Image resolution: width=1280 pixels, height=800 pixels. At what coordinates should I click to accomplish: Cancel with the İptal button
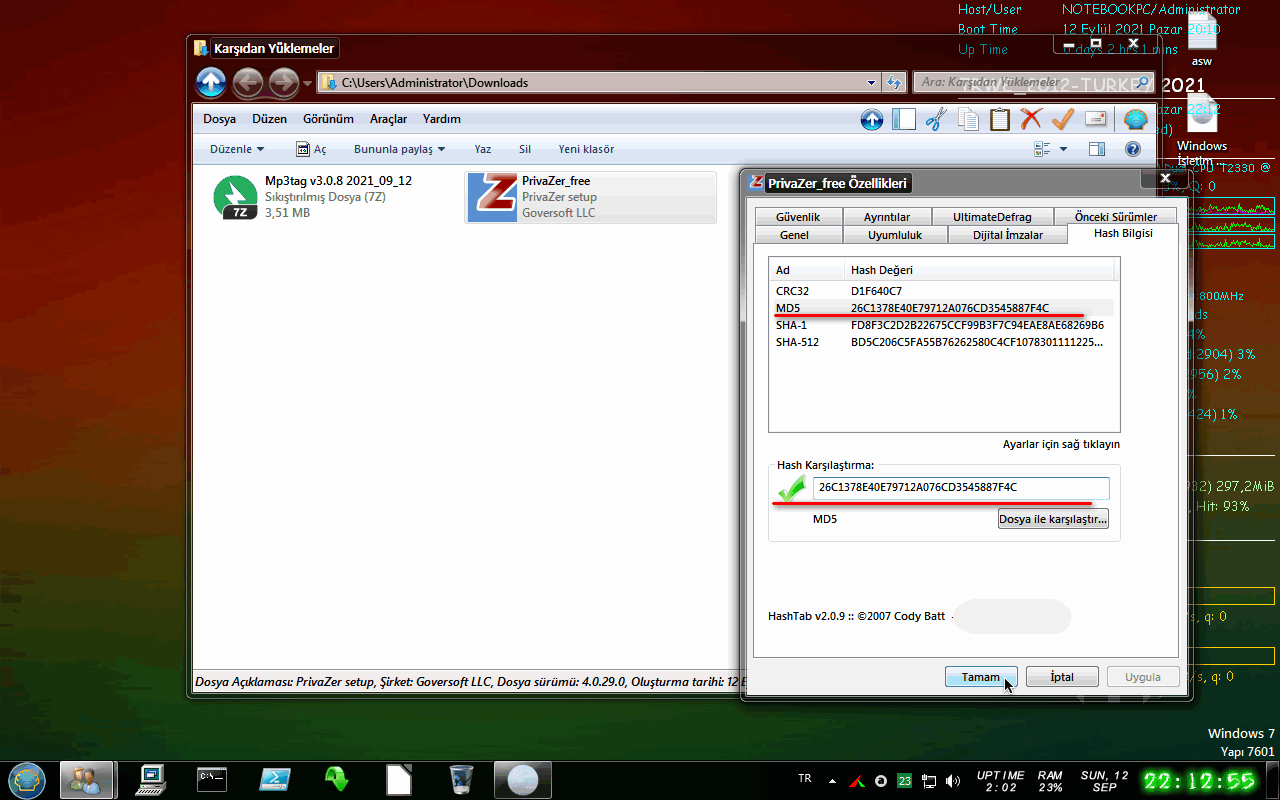(x=1062, y=677)
